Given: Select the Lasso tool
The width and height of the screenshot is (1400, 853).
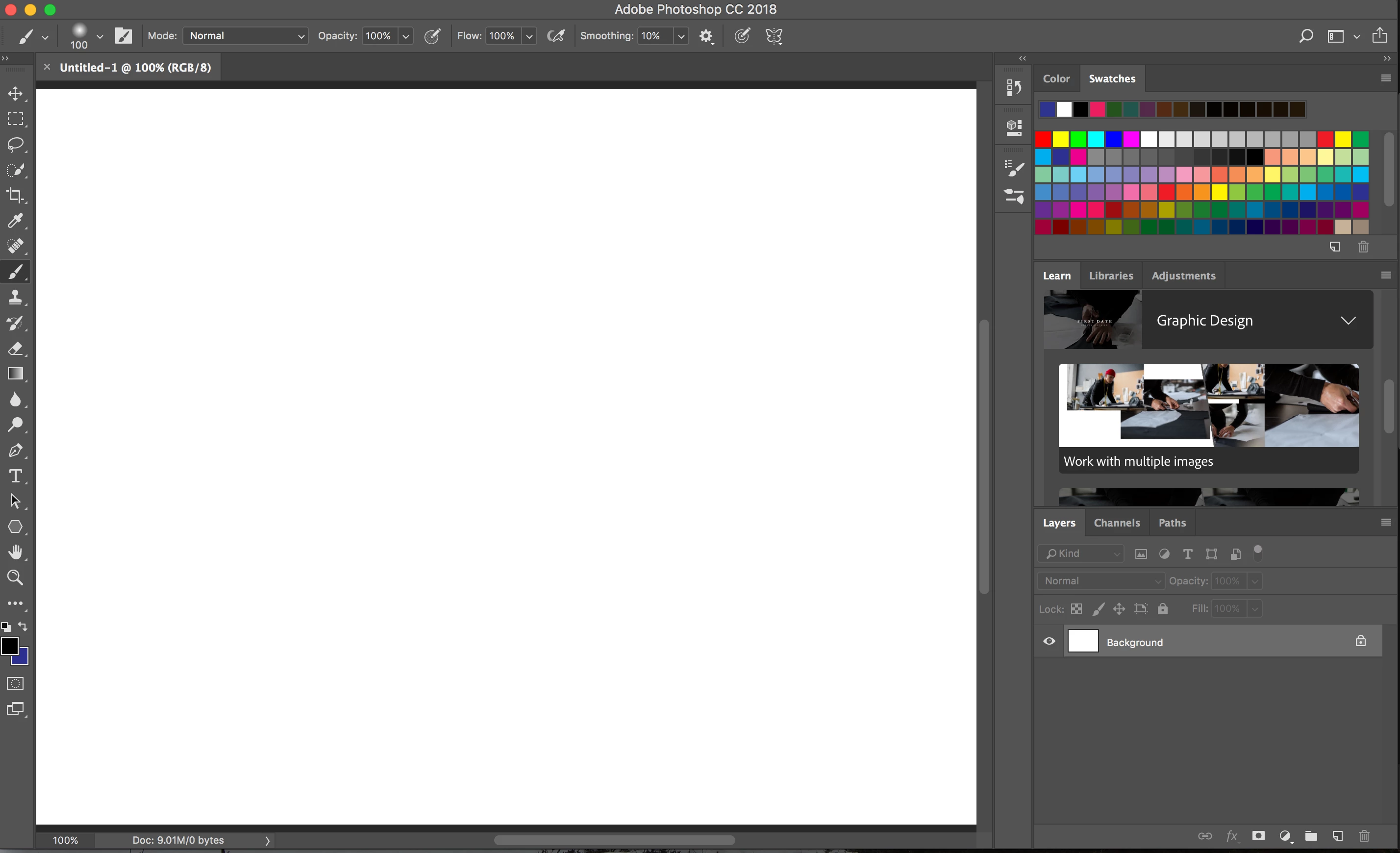Looking at the screenshot, I should point(15,144).
